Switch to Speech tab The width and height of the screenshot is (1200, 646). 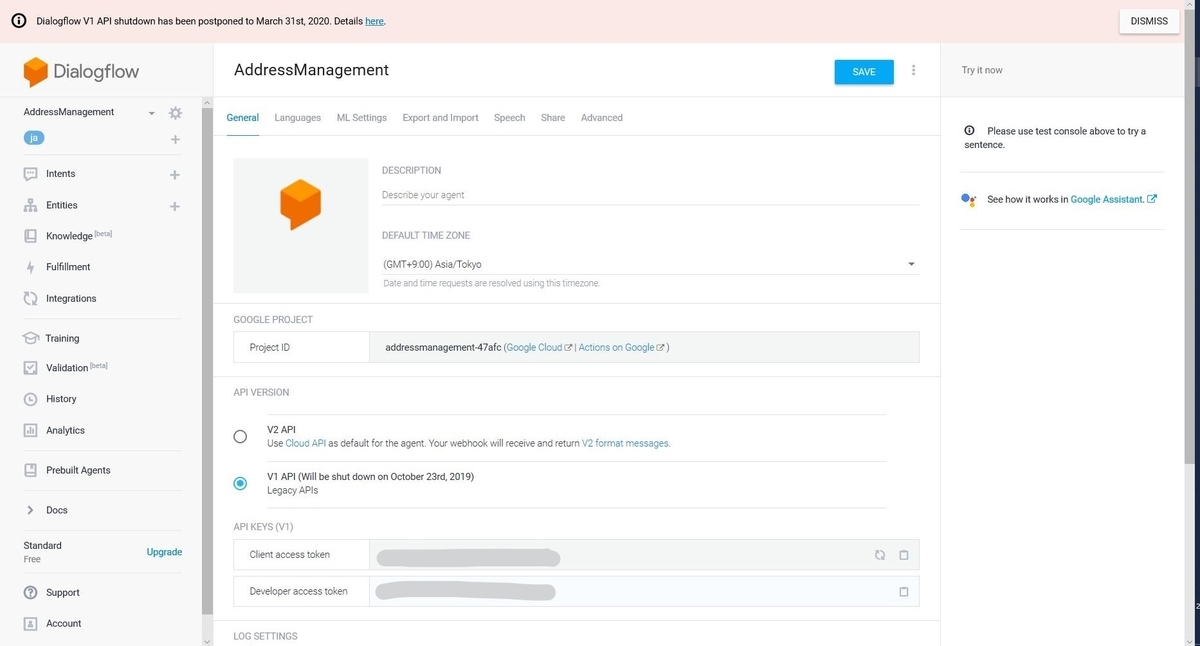point(509,118)
